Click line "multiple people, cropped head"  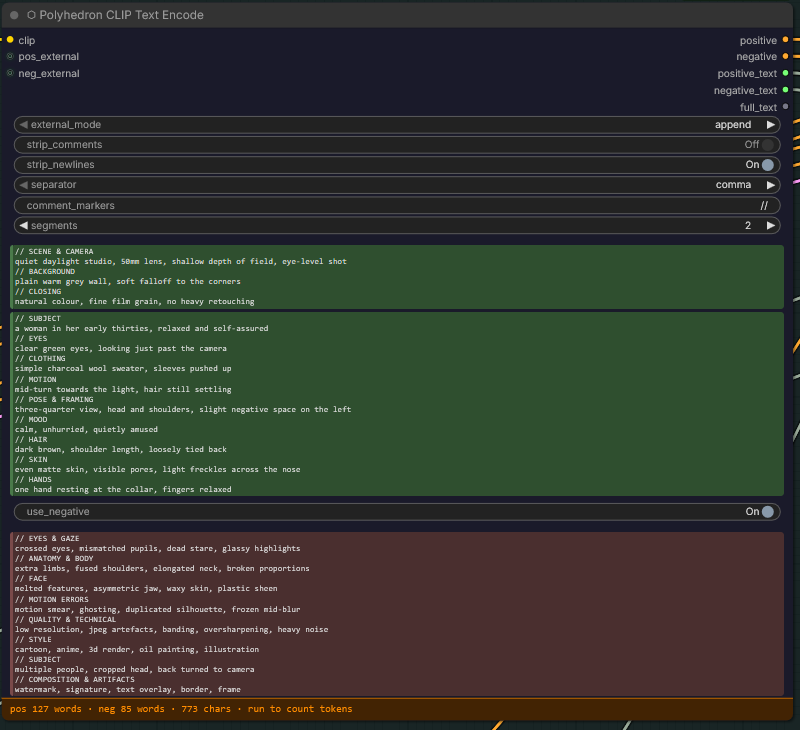(135, 669)
